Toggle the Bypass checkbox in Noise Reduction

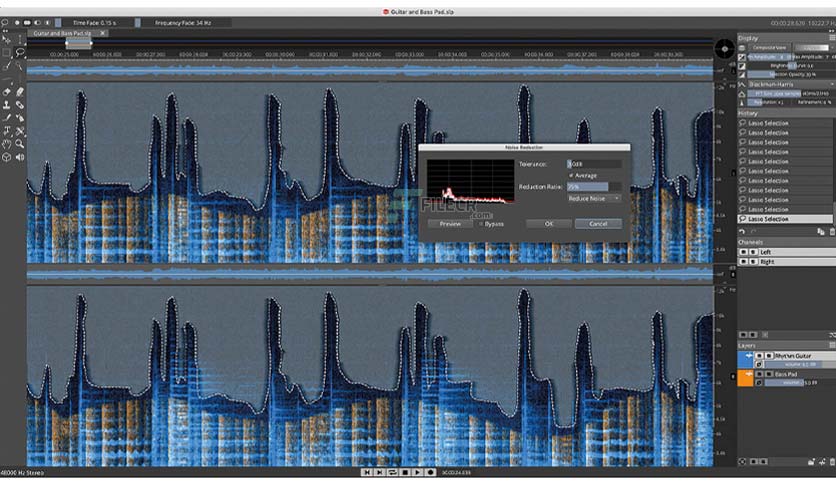pos(481,224)
